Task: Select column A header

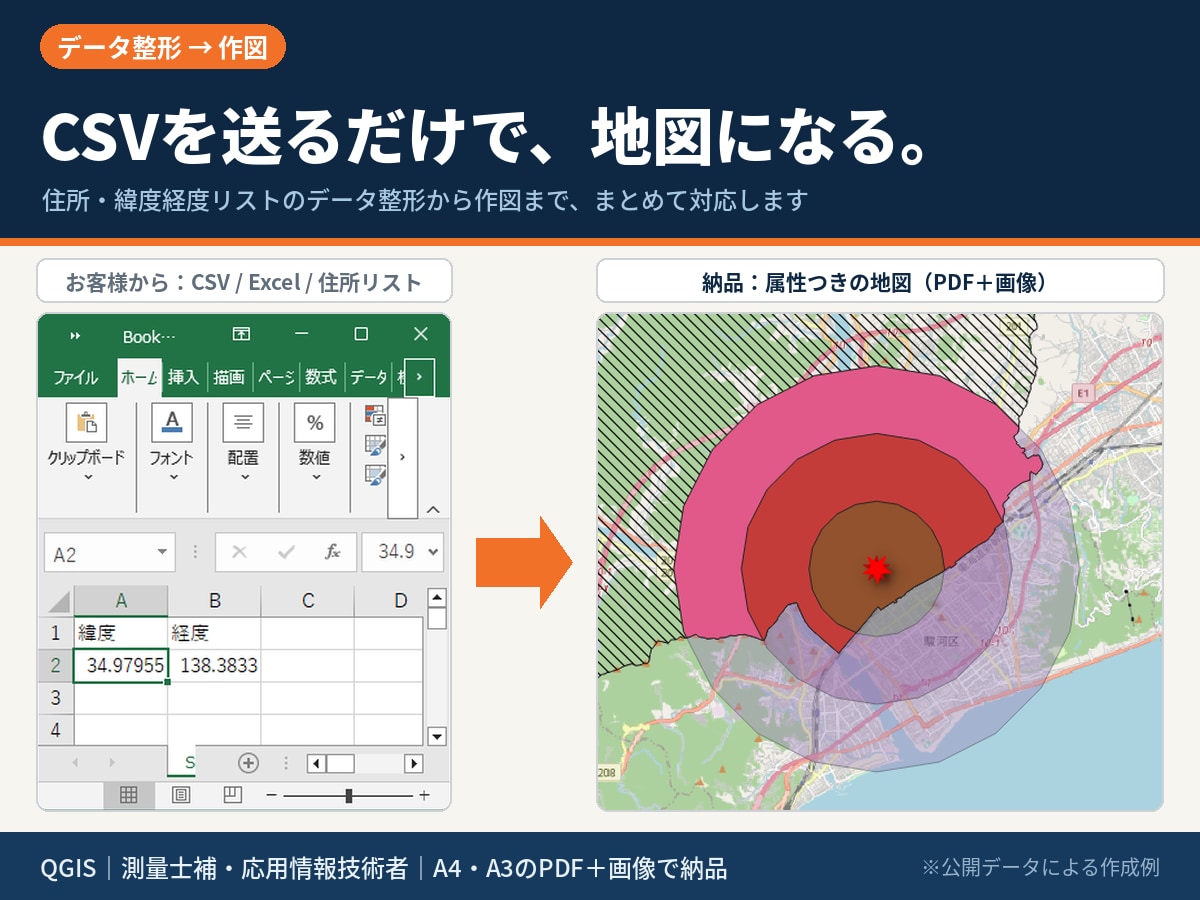Action: (x=121, y=600)
